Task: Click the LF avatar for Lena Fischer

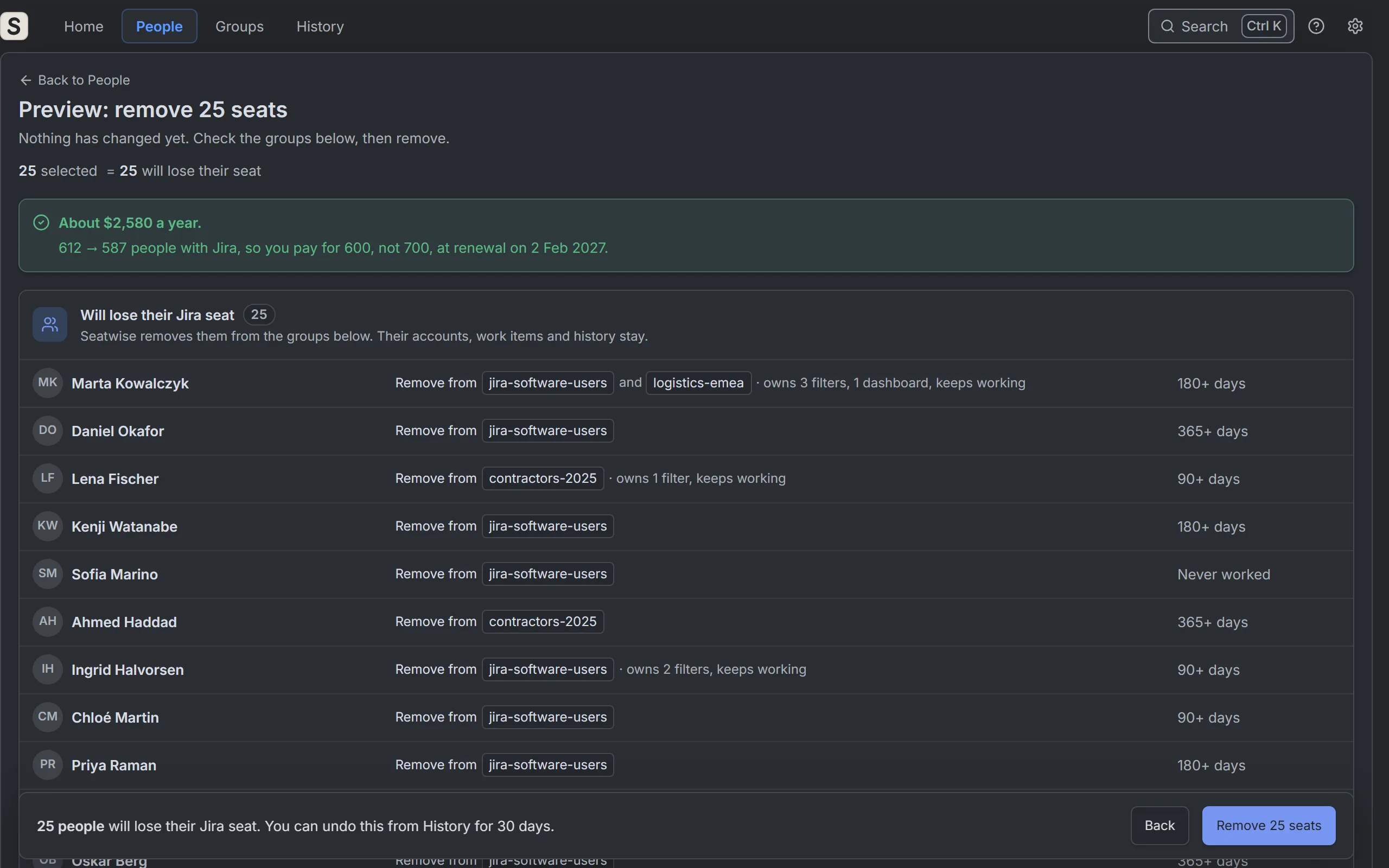Action: tap(48, 478)
